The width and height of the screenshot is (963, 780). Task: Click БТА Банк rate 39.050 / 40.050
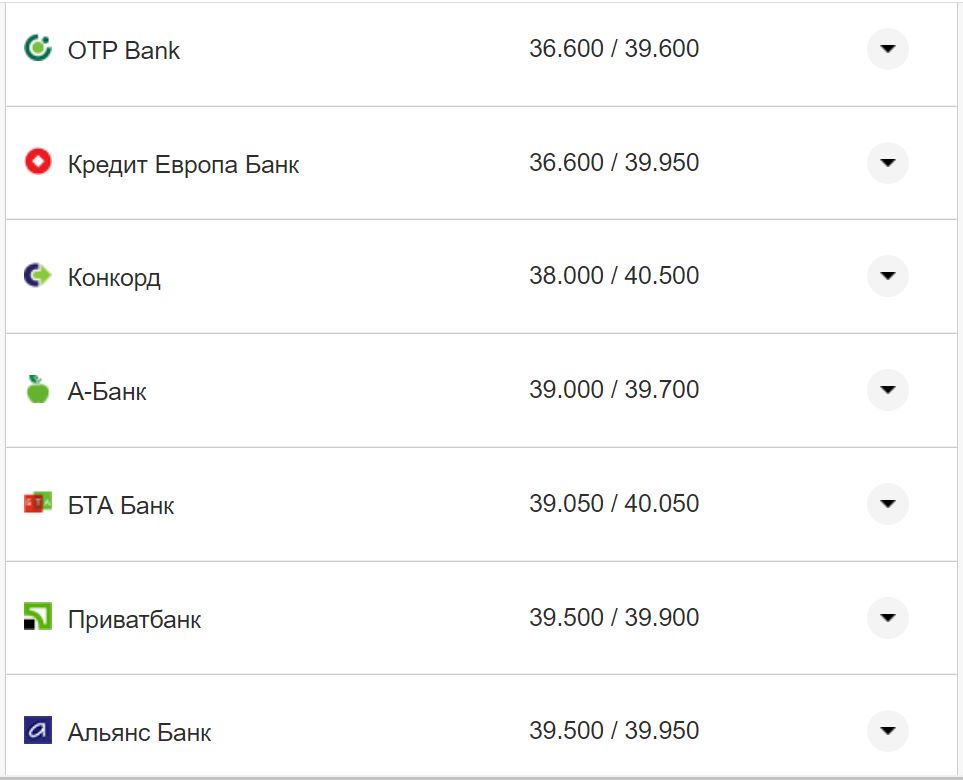pyautogui.click(x=614, y=503)
